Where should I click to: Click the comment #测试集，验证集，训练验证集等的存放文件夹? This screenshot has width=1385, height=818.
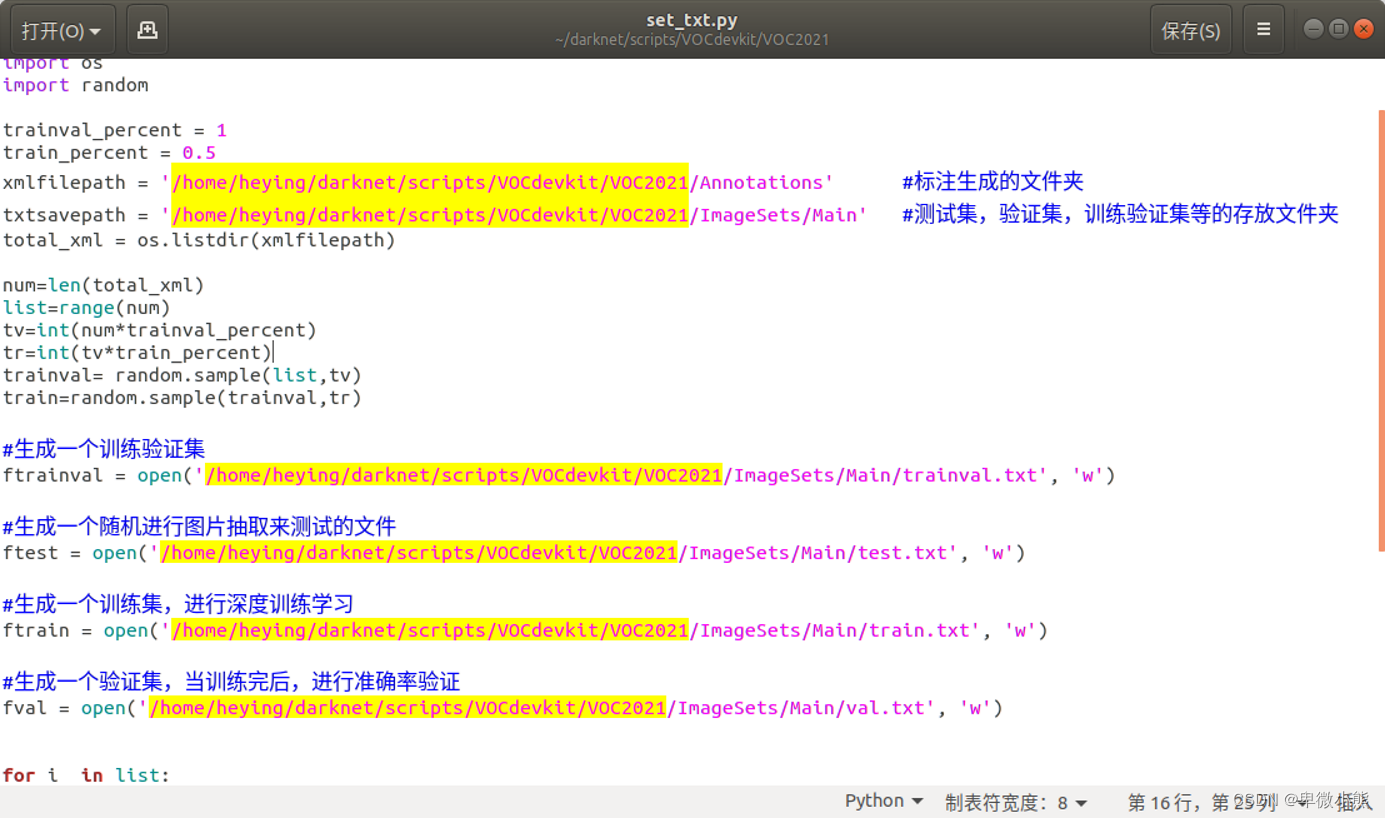tap(1120, 214)
